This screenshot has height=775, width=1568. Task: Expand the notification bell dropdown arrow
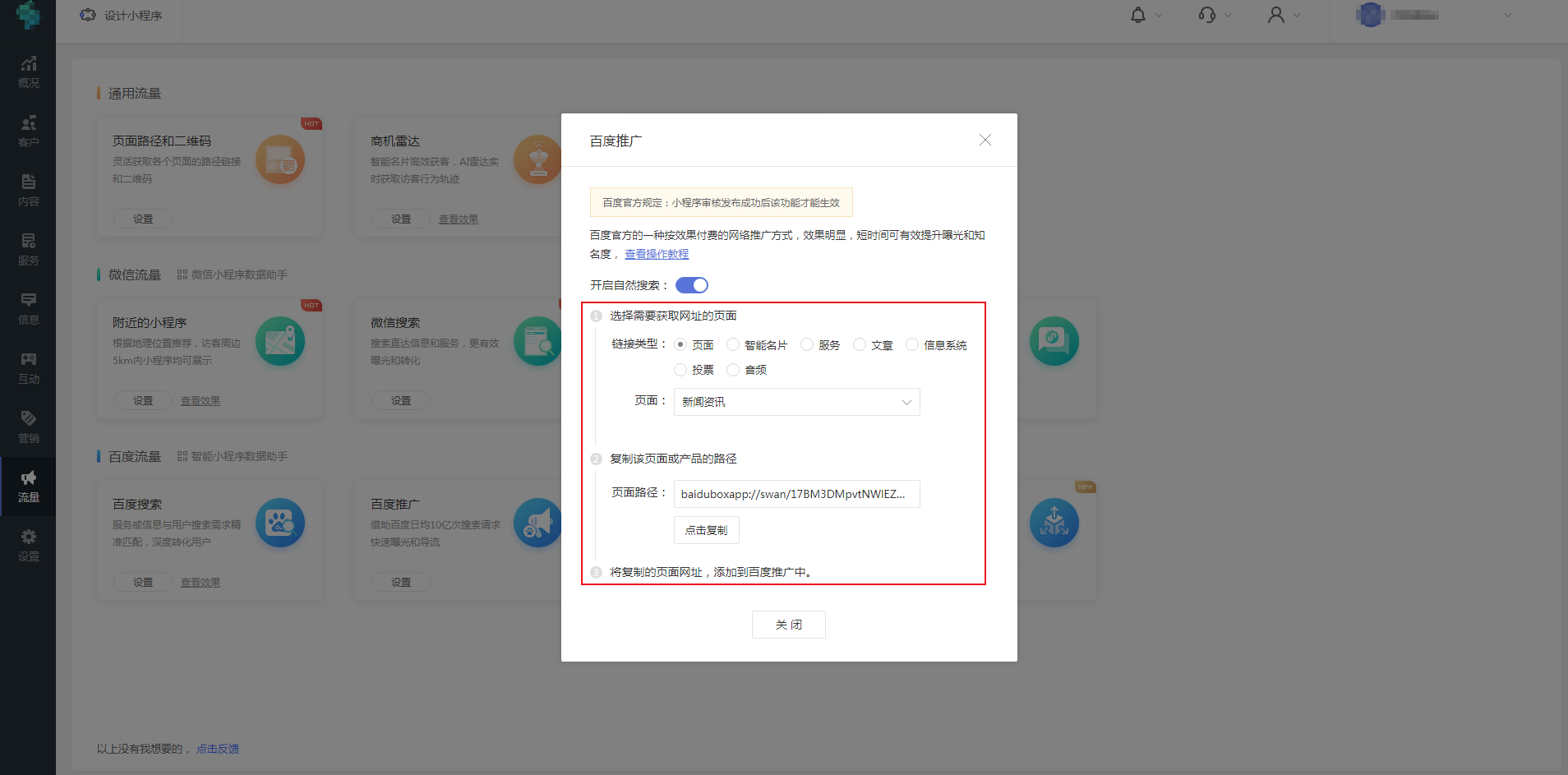[1159, 15]
